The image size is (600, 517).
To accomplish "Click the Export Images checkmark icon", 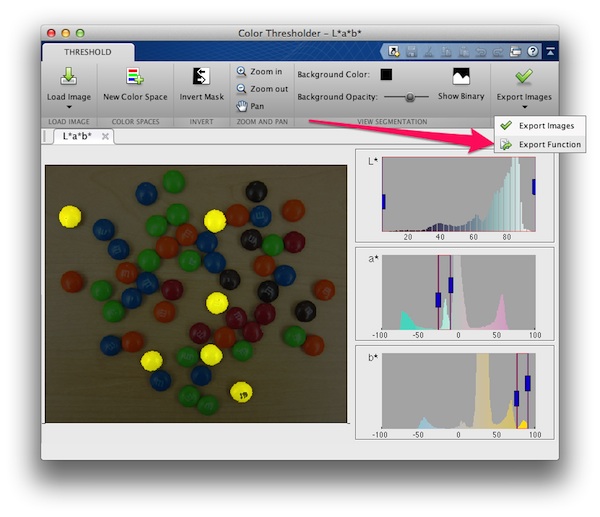I will (x=524, y=77).
